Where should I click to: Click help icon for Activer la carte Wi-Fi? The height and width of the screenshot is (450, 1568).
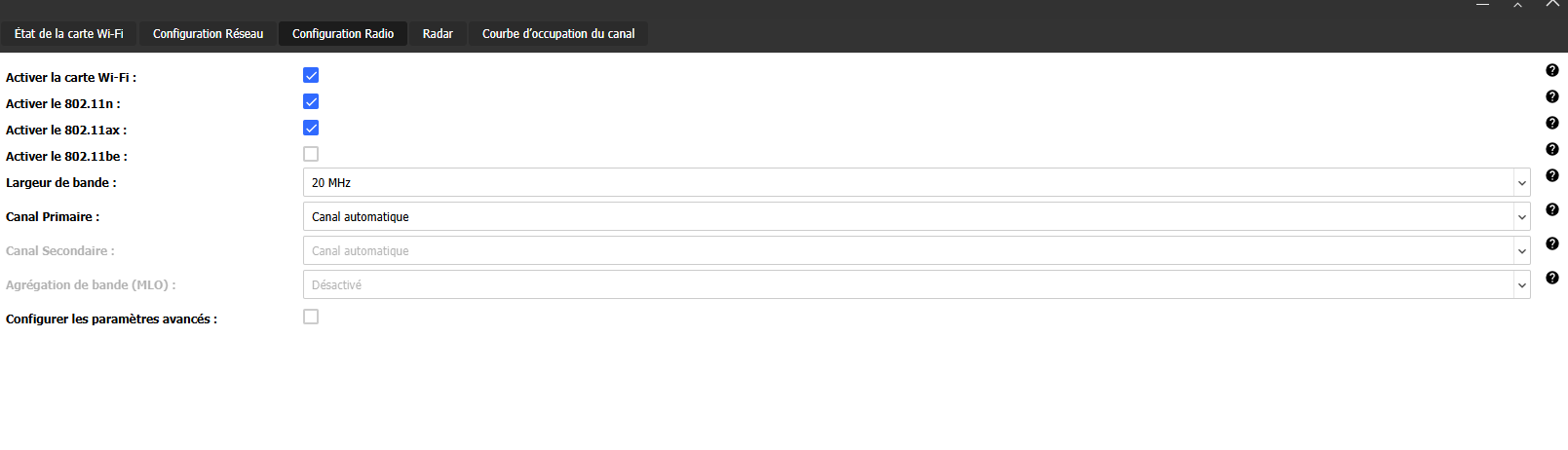coord(1551,70)
